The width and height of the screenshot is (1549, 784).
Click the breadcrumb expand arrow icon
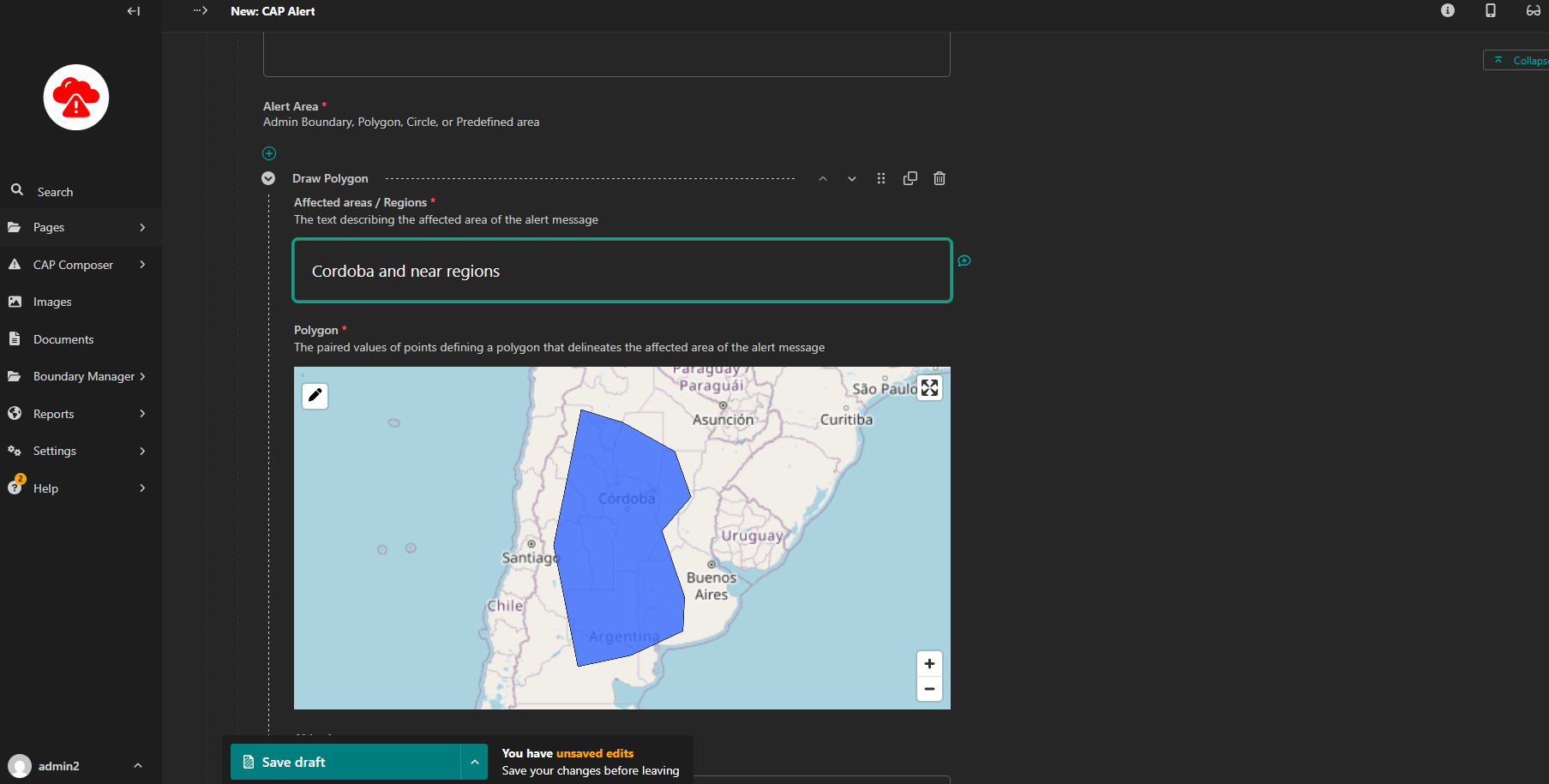click(201, 11)
